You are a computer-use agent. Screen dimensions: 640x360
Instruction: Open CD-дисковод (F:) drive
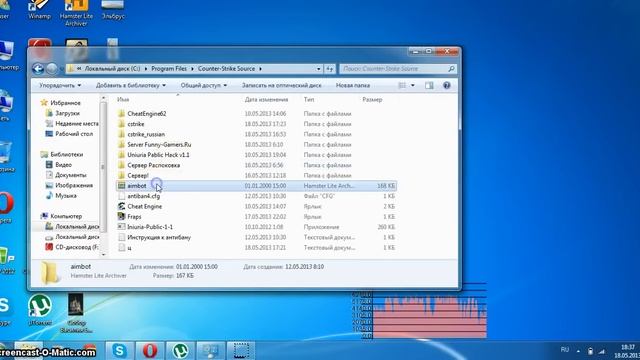(77, 247)
